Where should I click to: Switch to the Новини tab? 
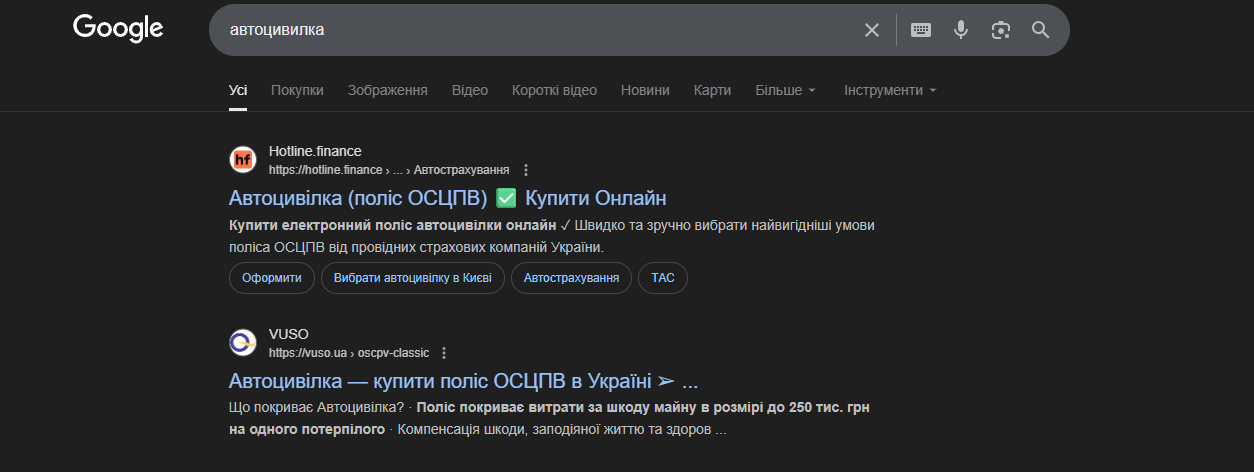click(x=645, y=90)
